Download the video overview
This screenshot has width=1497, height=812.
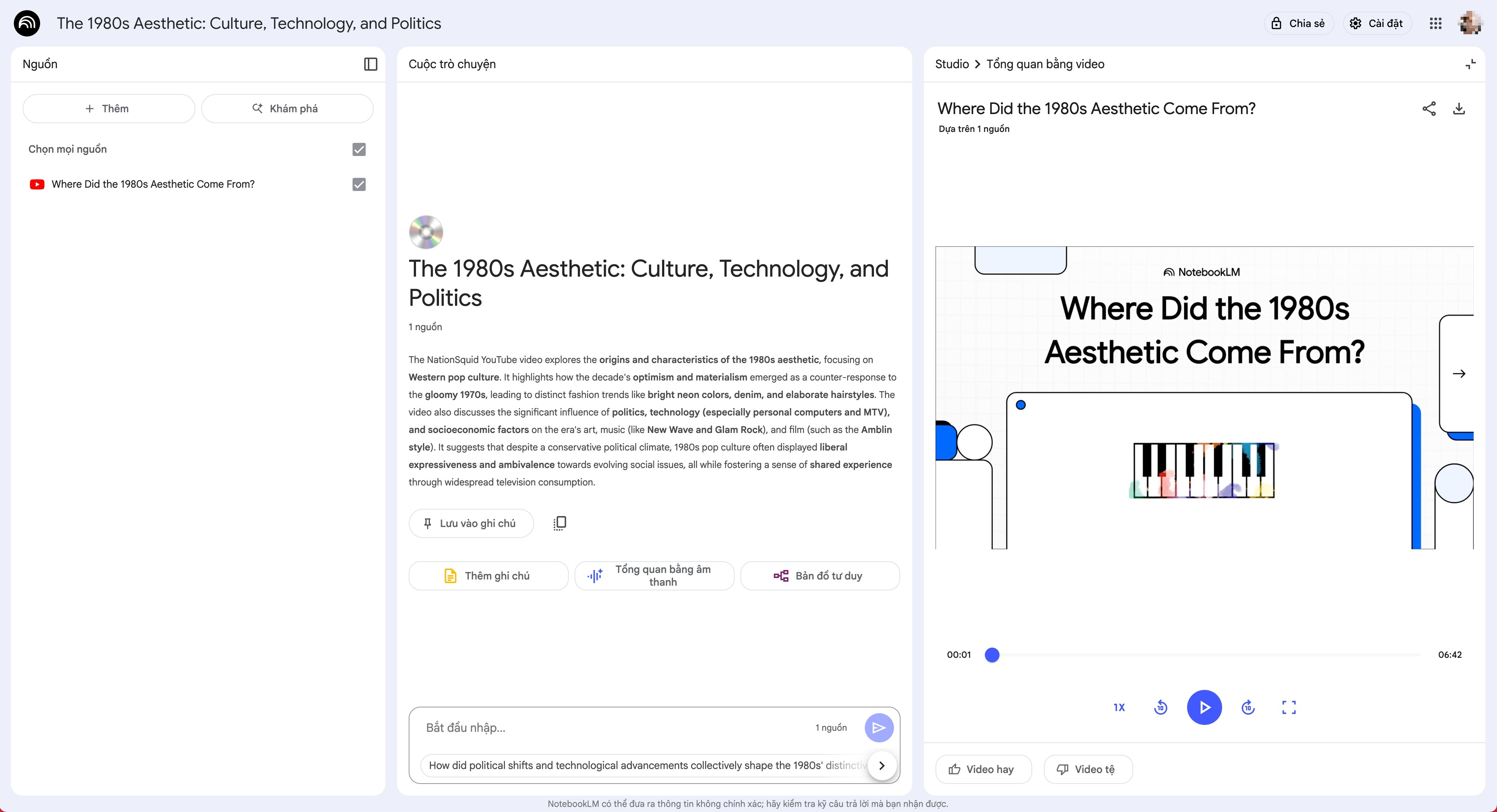1459,109
